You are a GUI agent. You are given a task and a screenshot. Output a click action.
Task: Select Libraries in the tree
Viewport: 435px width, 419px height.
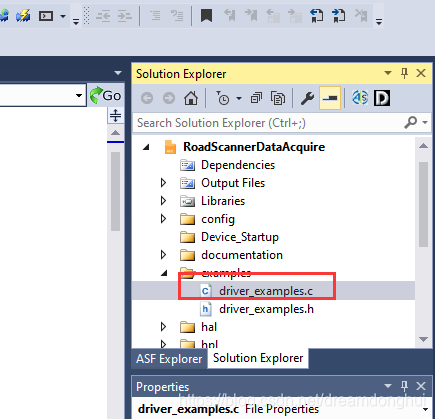[223, 201]
